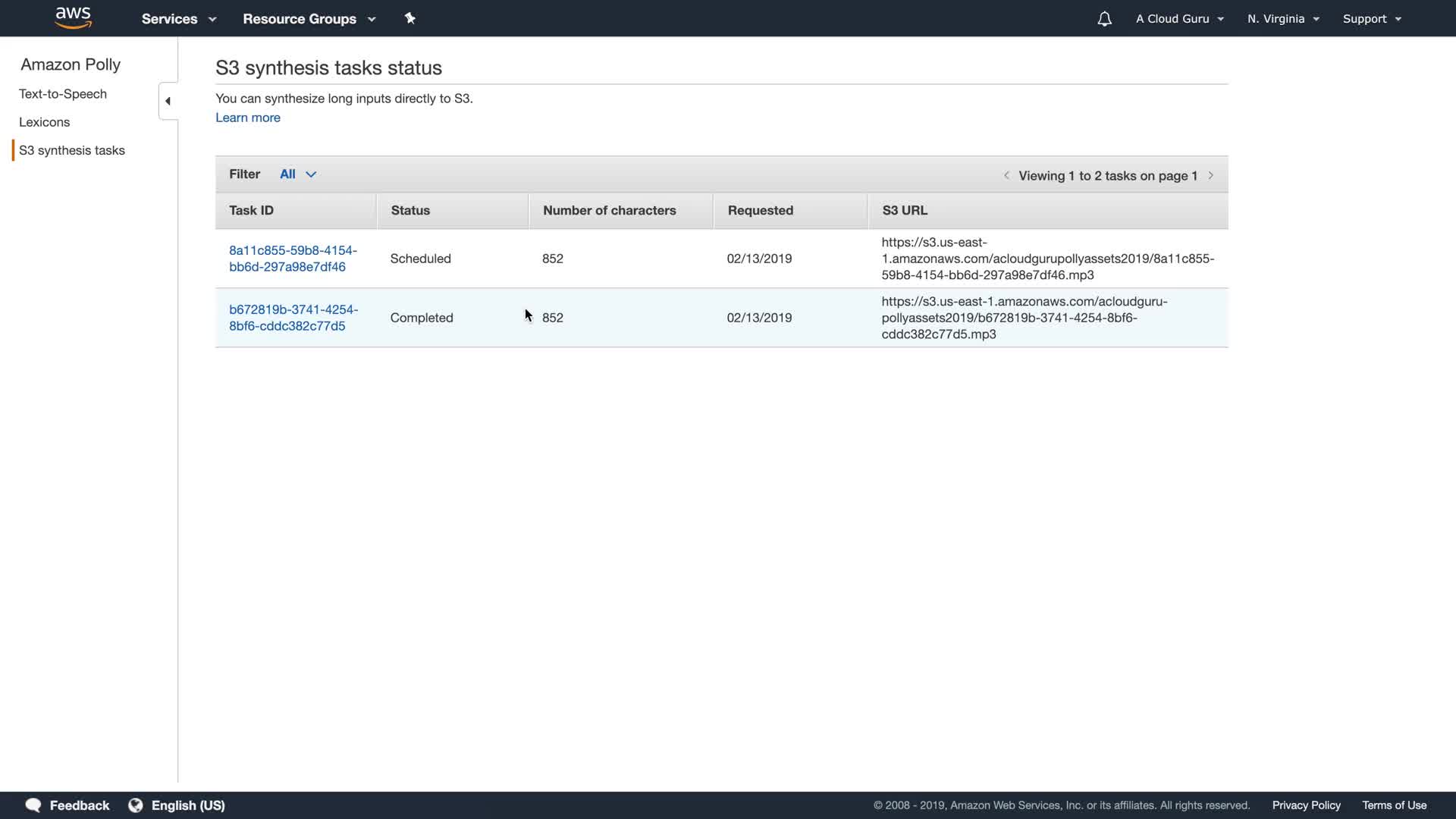The height and width of the screenshot is (819, 1456).
Task: Click the pin shortcuts icon
Action: pos(410,18)
